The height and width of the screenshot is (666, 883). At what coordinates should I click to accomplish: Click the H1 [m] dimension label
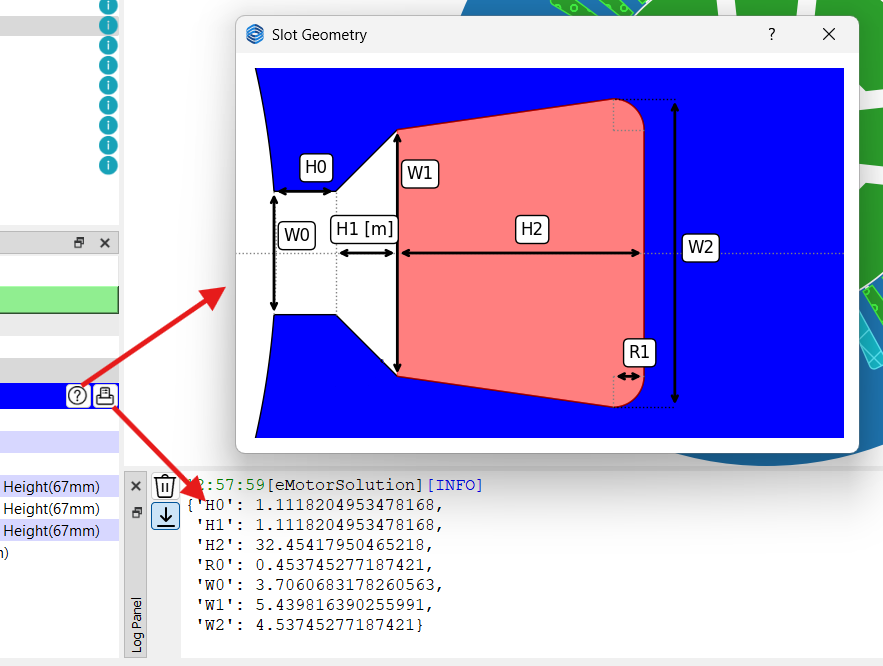tap(364, 229)
